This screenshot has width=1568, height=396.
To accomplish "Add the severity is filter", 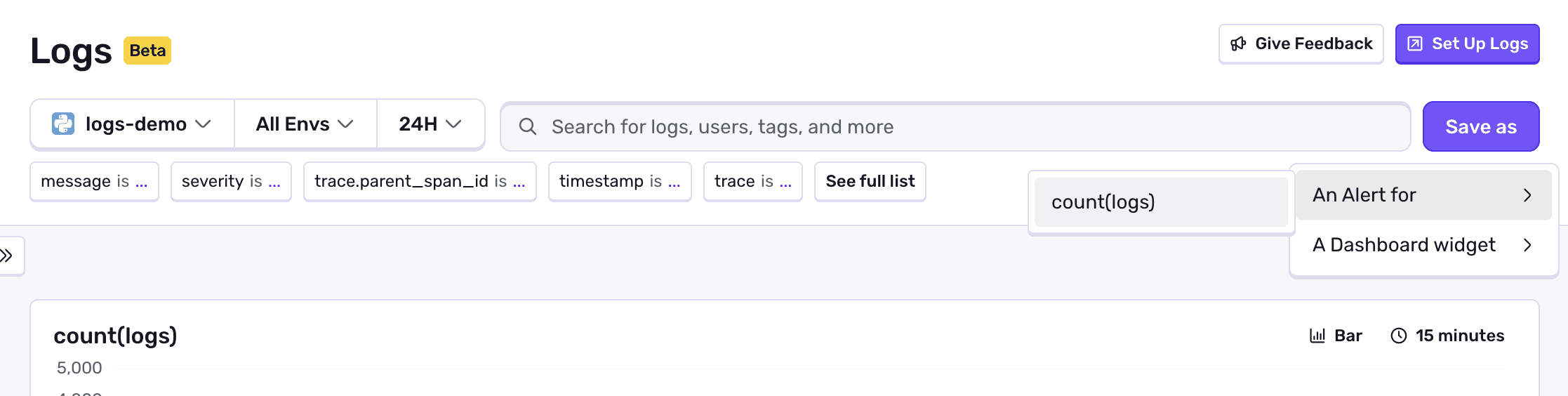I will (x=231, y=181).
